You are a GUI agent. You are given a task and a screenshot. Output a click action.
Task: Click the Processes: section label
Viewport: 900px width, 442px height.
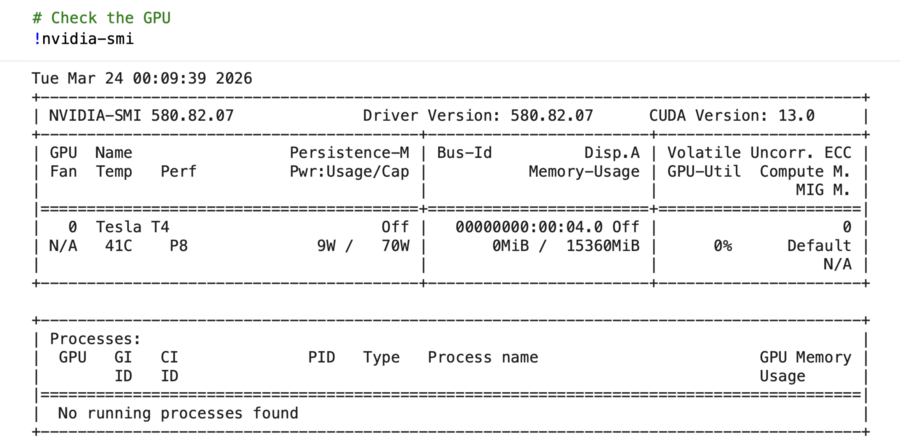click(x=95, y=339)
